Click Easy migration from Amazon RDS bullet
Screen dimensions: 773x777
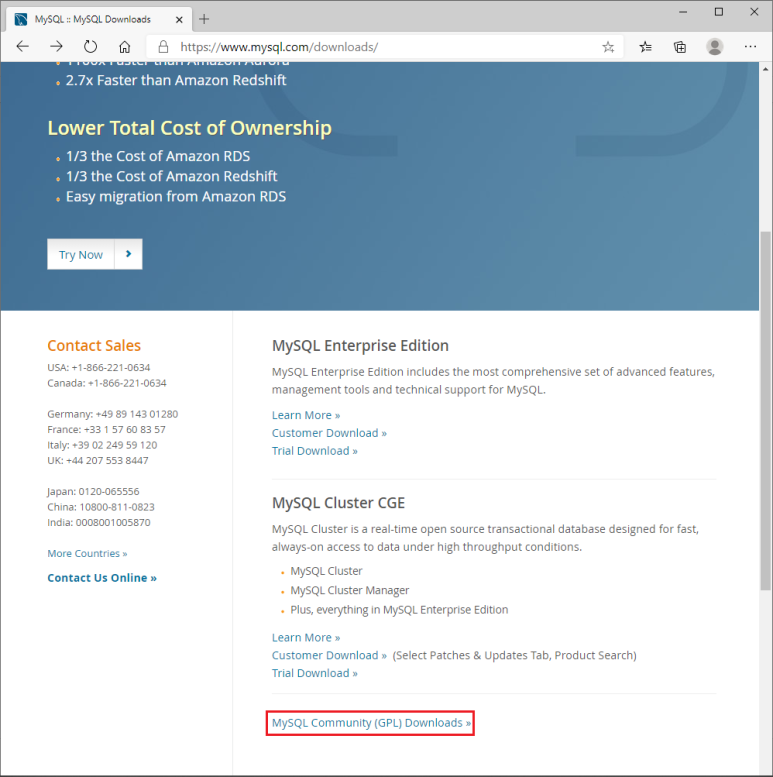coord(176,197)
